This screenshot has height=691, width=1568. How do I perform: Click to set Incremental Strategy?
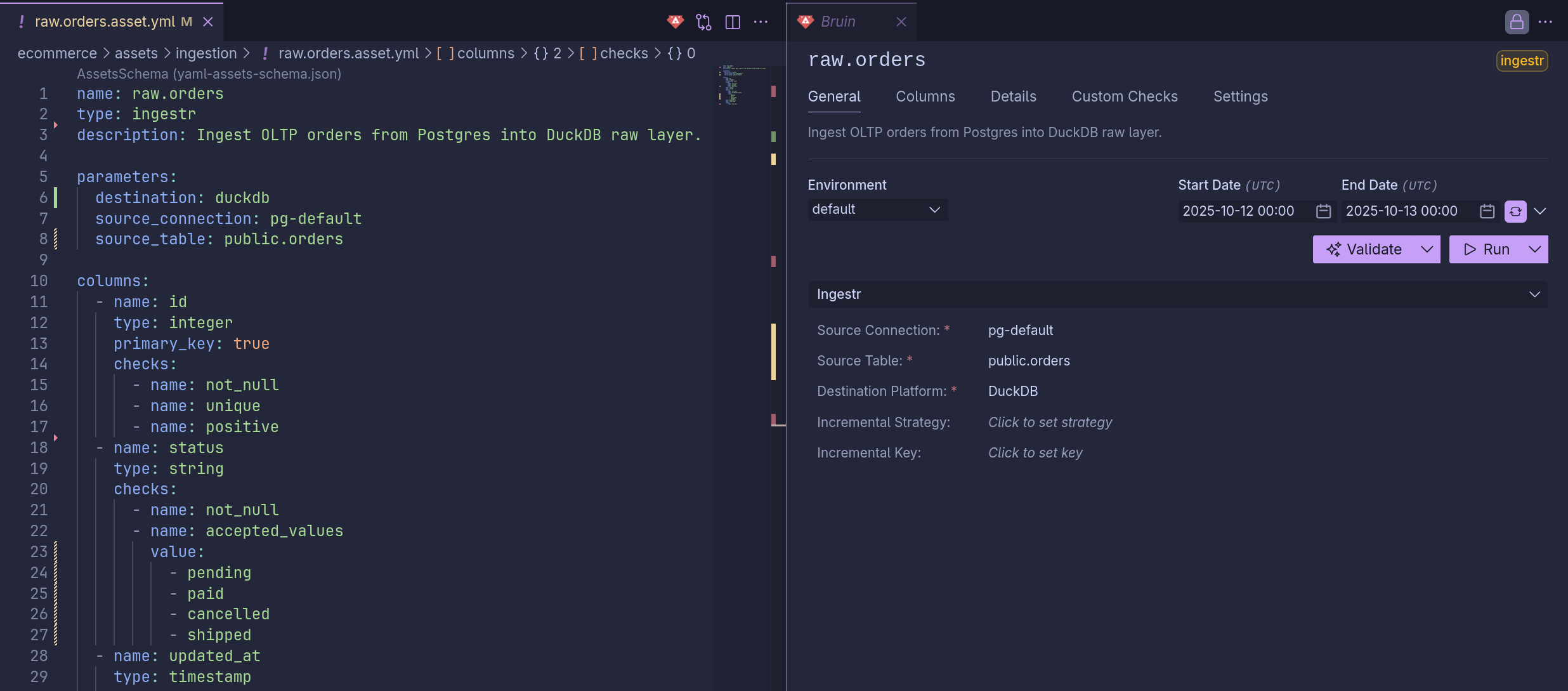1050,423
